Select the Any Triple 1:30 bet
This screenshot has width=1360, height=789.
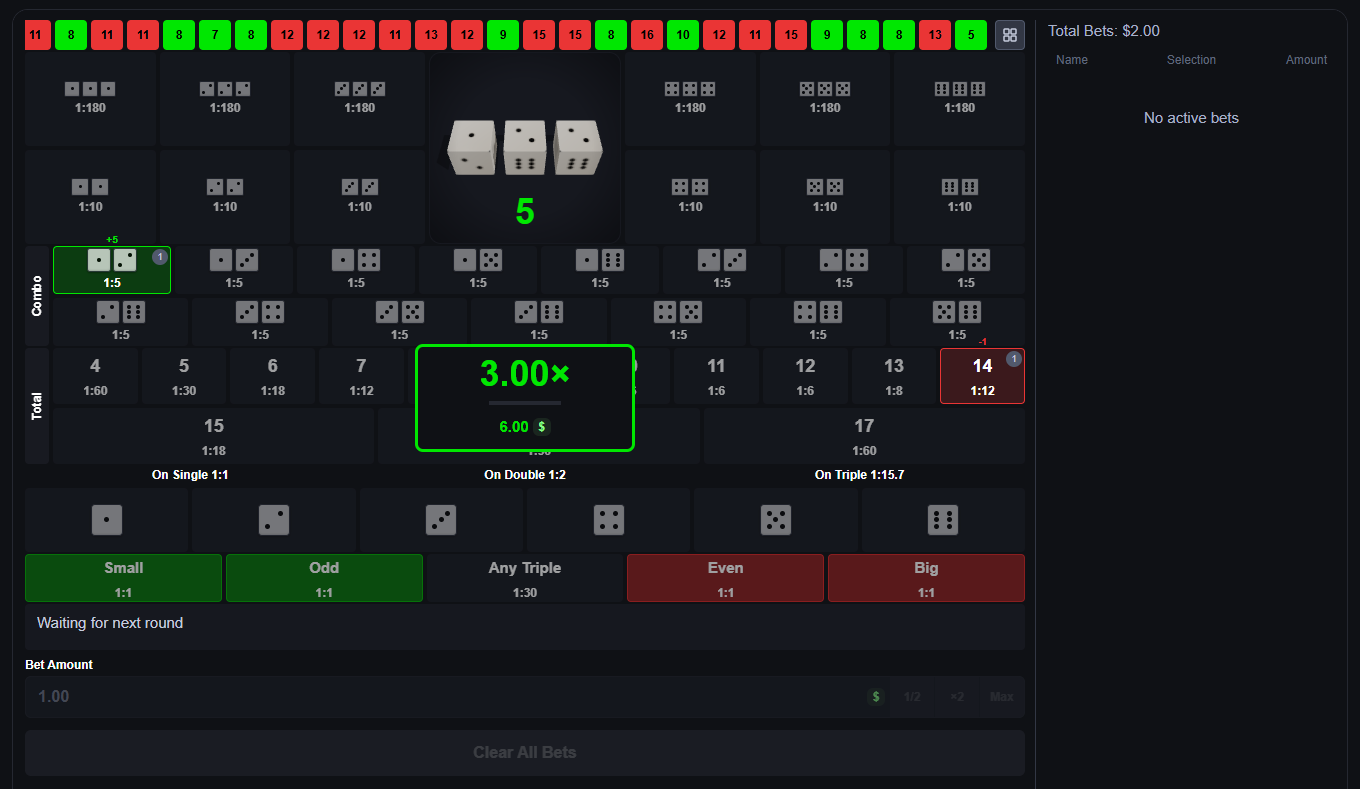point(525,578)
